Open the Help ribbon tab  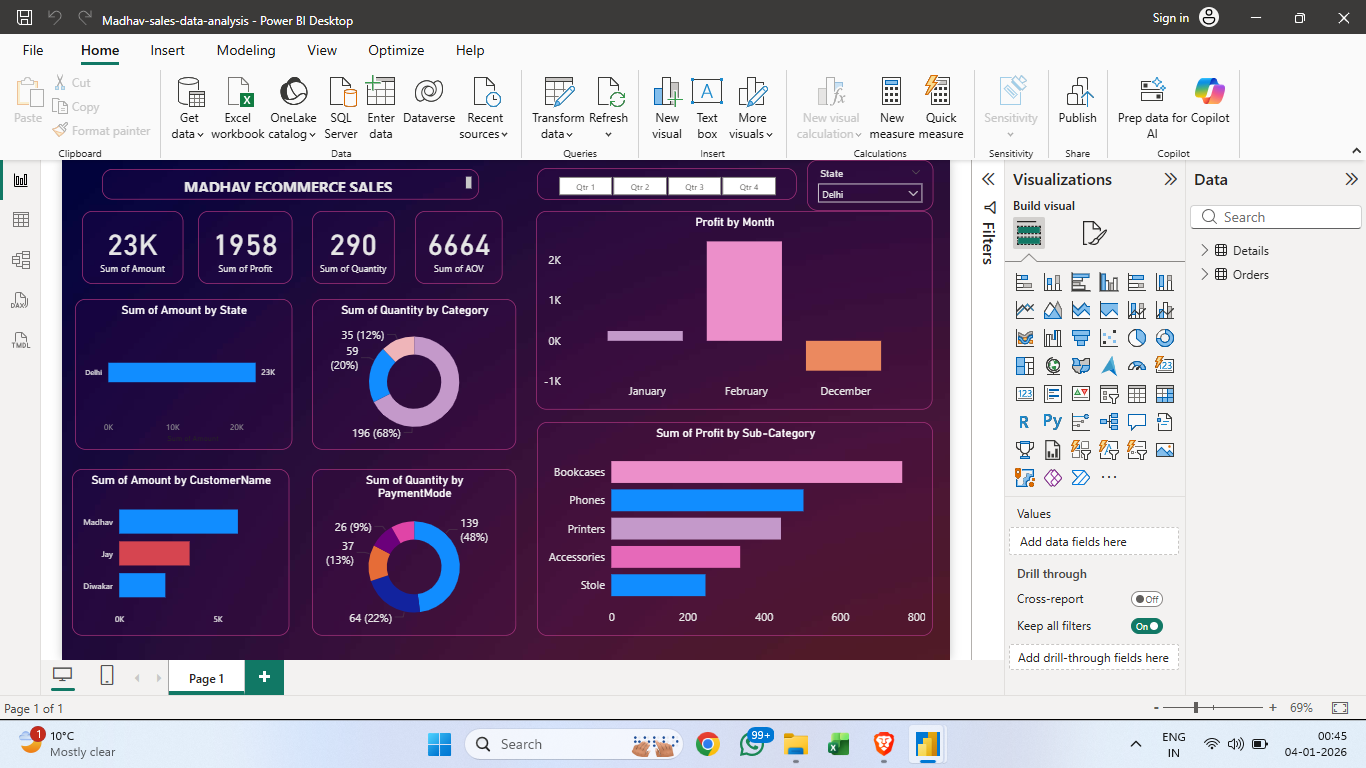pyautogui.click(x=470, y=50)
